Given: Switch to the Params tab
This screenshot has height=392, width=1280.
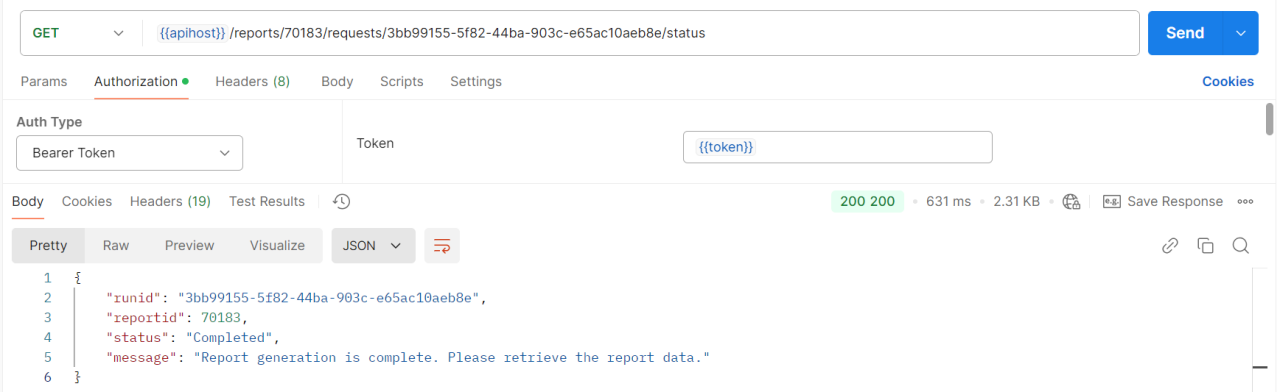Looking at the screenshot, I should [x=44, y=81].
